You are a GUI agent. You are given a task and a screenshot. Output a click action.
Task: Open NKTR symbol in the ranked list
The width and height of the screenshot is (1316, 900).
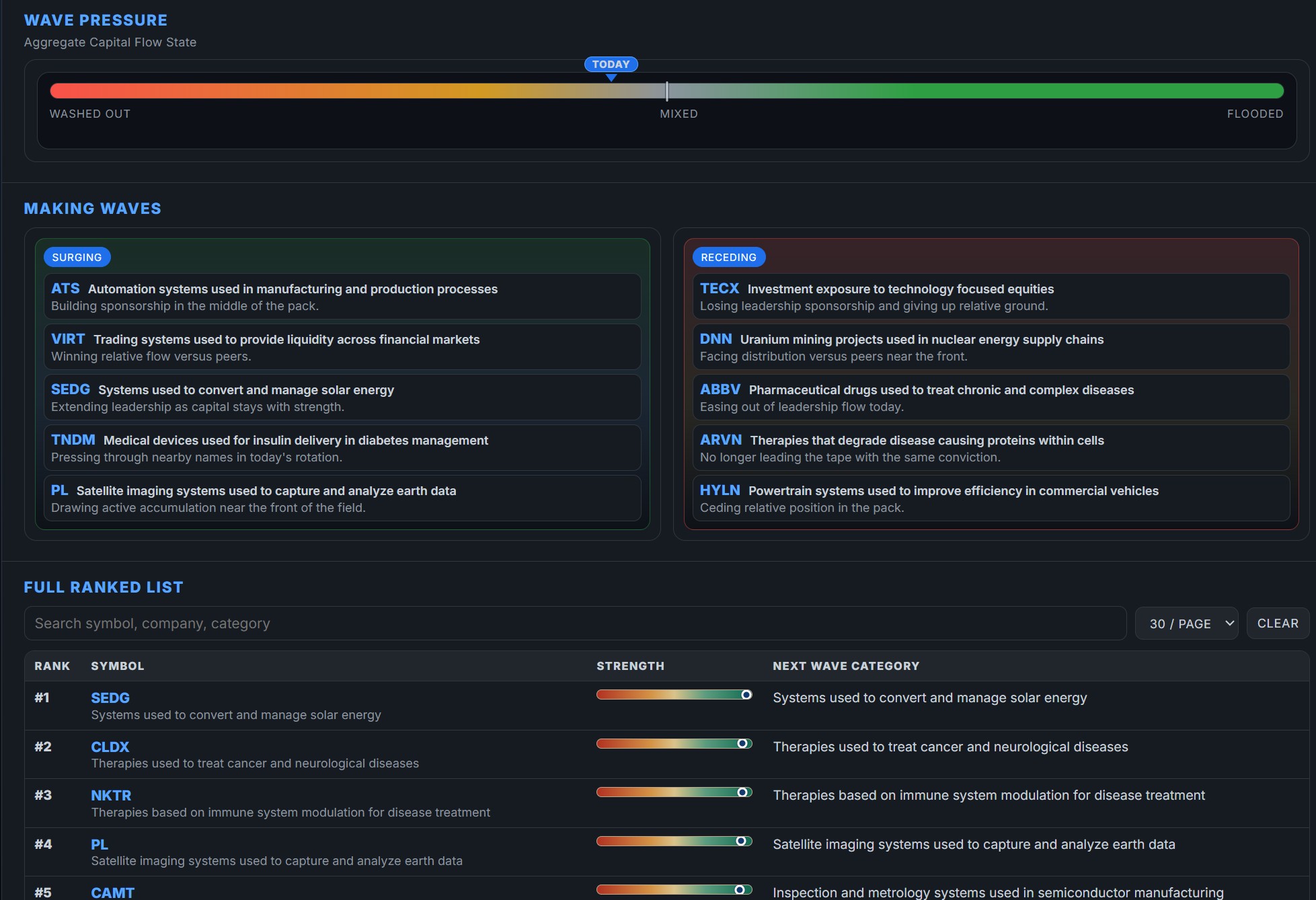click(x=111, y=796)
